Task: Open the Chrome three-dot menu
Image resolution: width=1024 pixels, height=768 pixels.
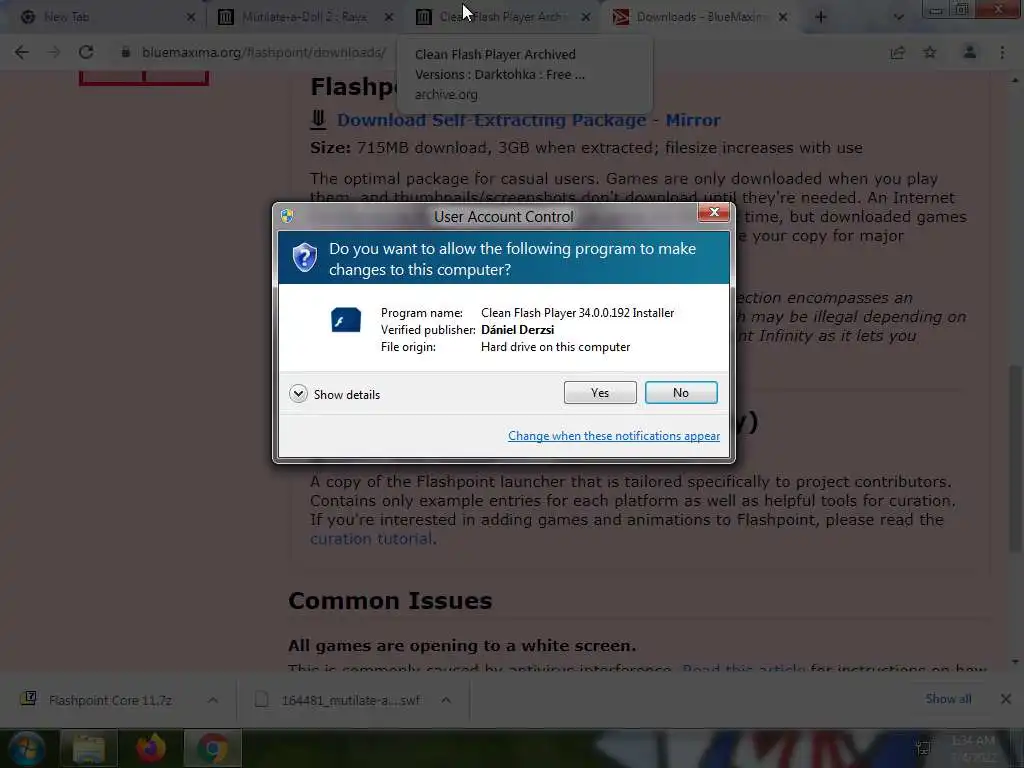Action: click(1002, 52)
